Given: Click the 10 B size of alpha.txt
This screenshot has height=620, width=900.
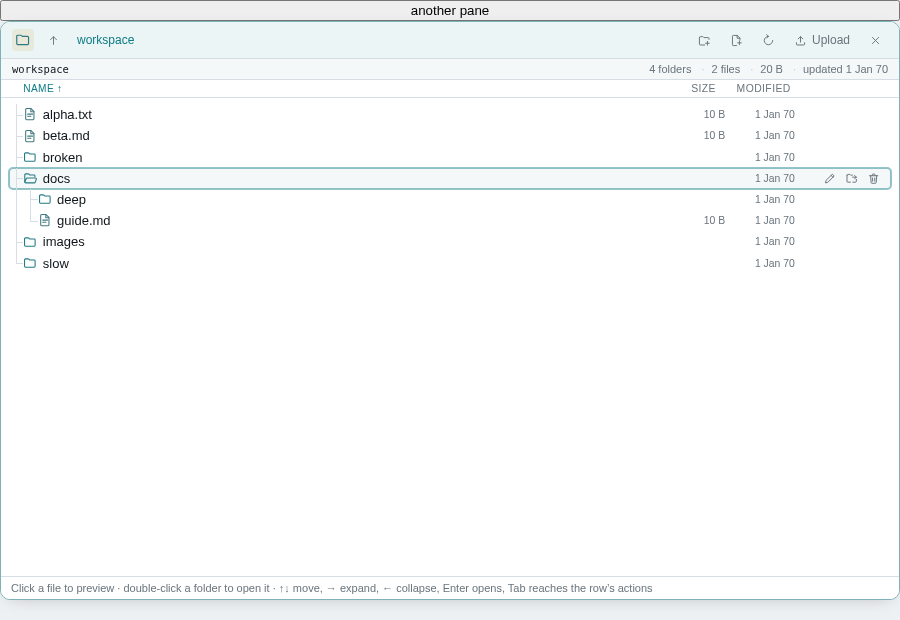Looking at the screenshot, I should 715,114.
